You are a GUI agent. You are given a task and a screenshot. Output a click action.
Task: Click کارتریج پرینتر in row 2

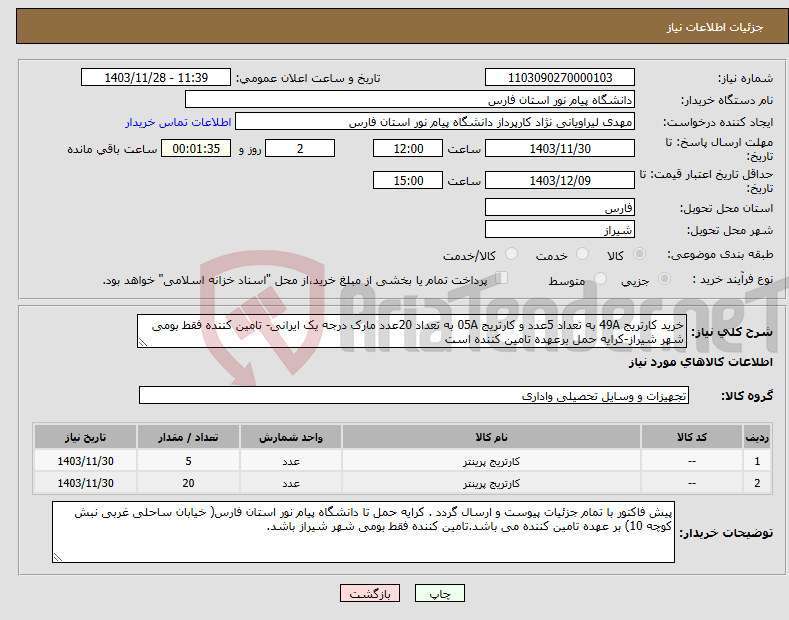tap(491, 483)
